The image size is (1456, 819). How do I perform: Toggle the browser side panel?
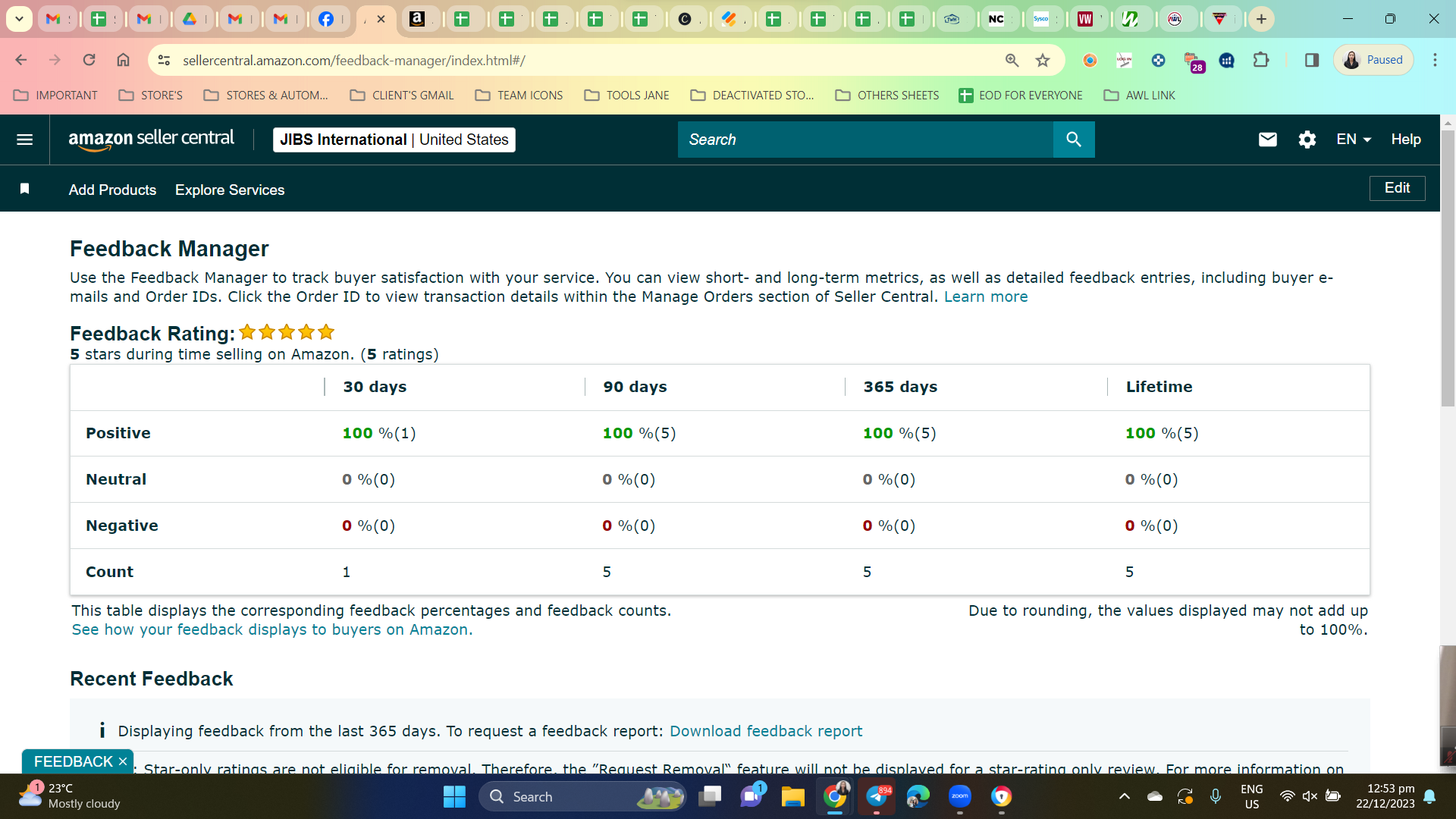(1311, 60)
